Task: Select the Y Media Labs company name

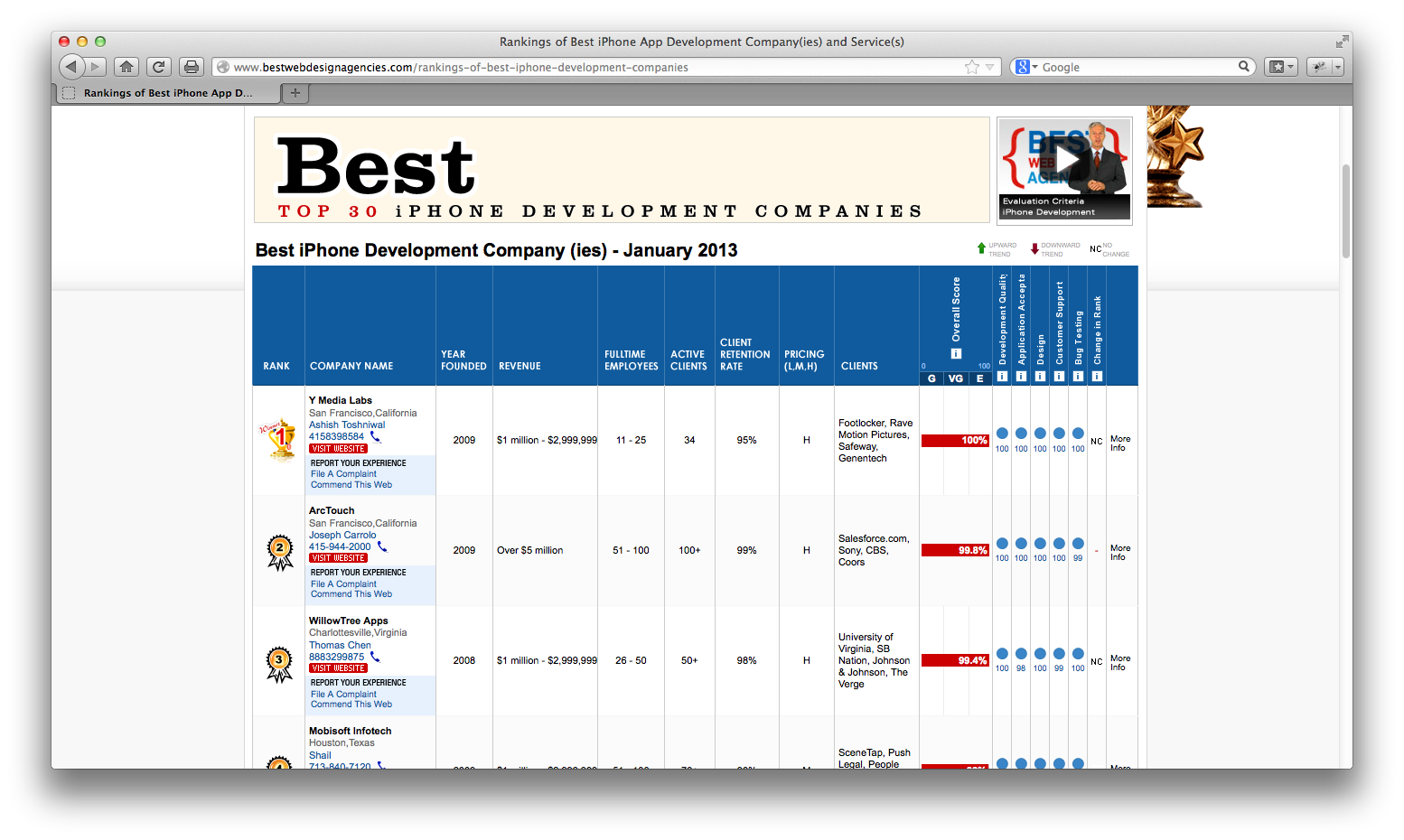Action: click(x=341, y=400)
